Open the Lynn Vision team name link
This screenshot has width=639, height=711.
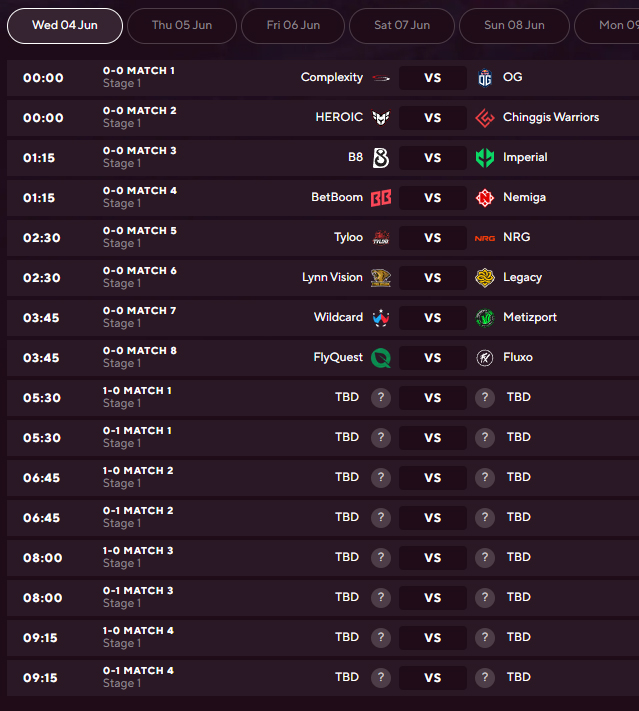point(332,277)
